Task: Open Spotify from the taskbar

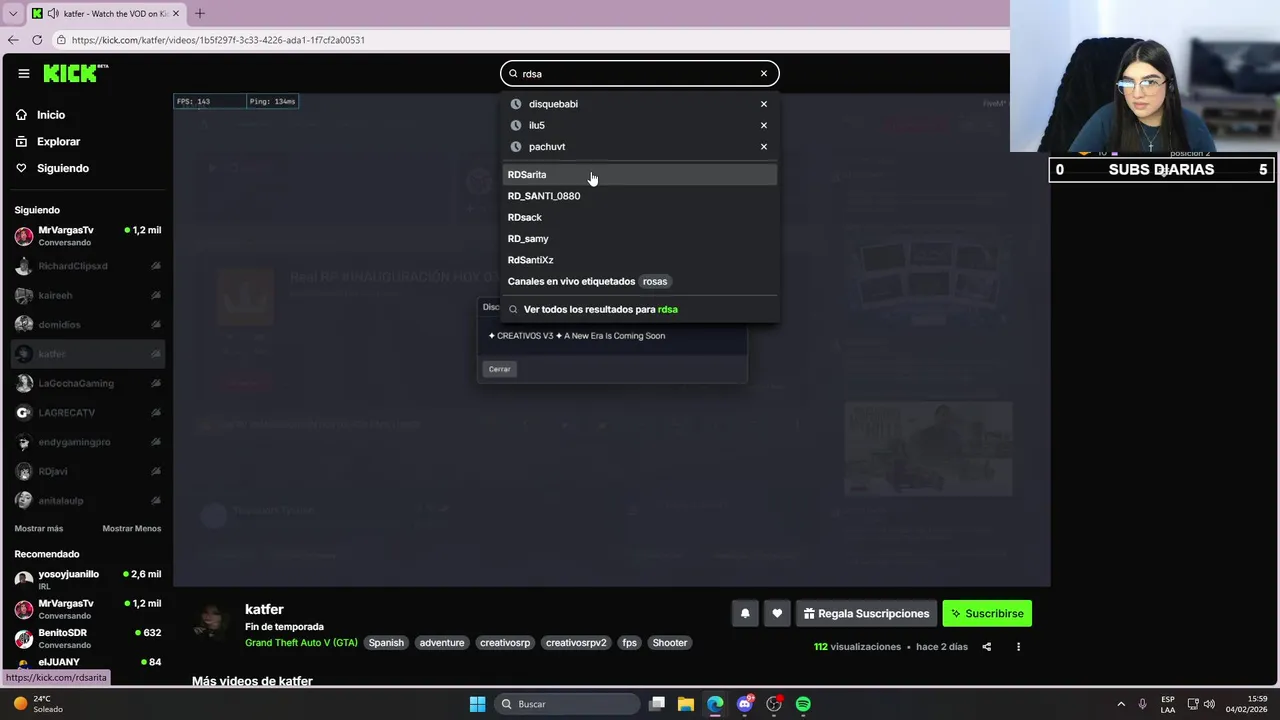Action: click(803, 704)
